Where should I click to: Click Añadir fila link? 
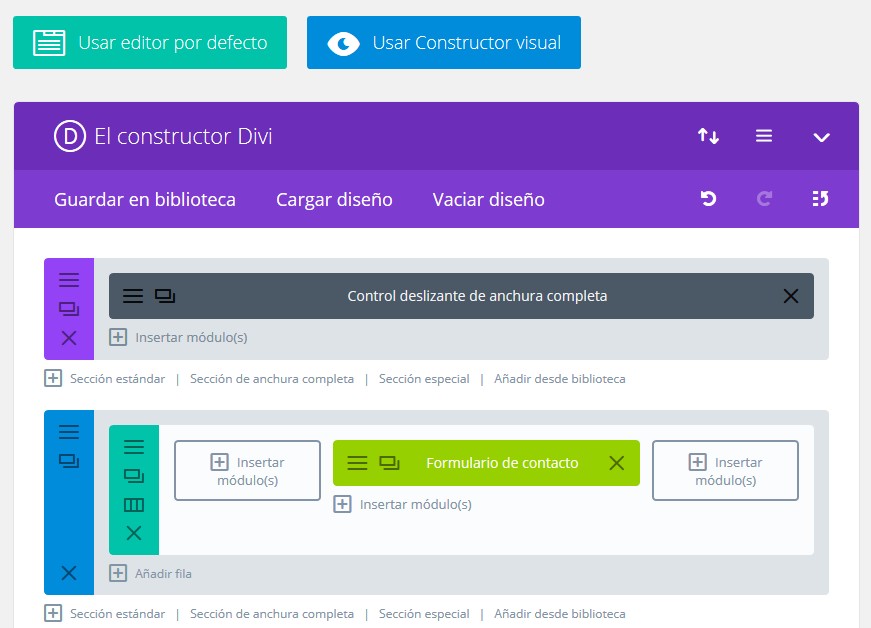(x=151, y=574)
